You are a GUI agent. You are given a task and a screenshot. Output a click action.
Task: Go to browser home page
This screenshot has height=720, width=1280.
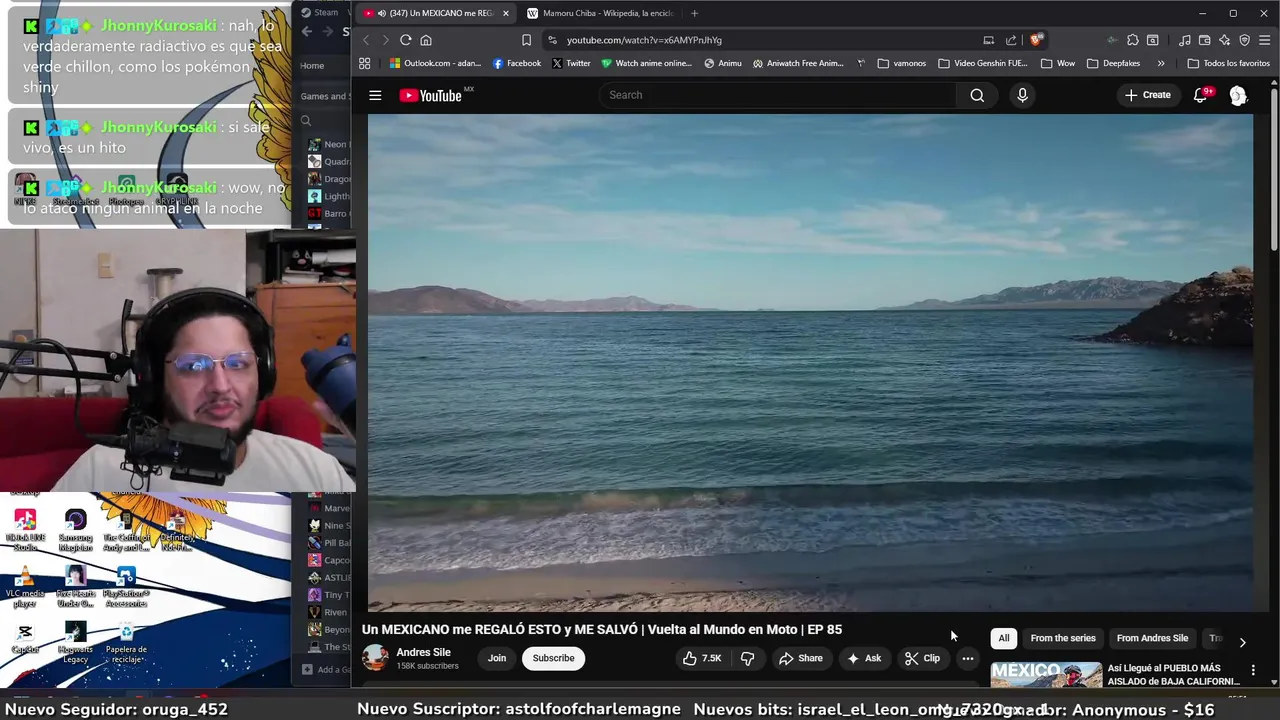click(x=426, y=40)
